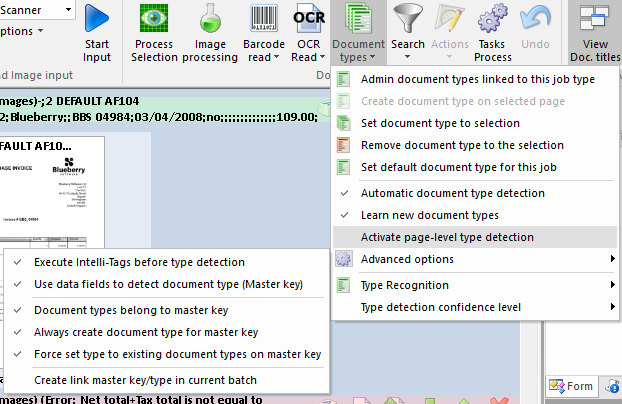Expand the Advanced options submenu
The height and width of the screenshot is (404, 622).
[406, 259]
